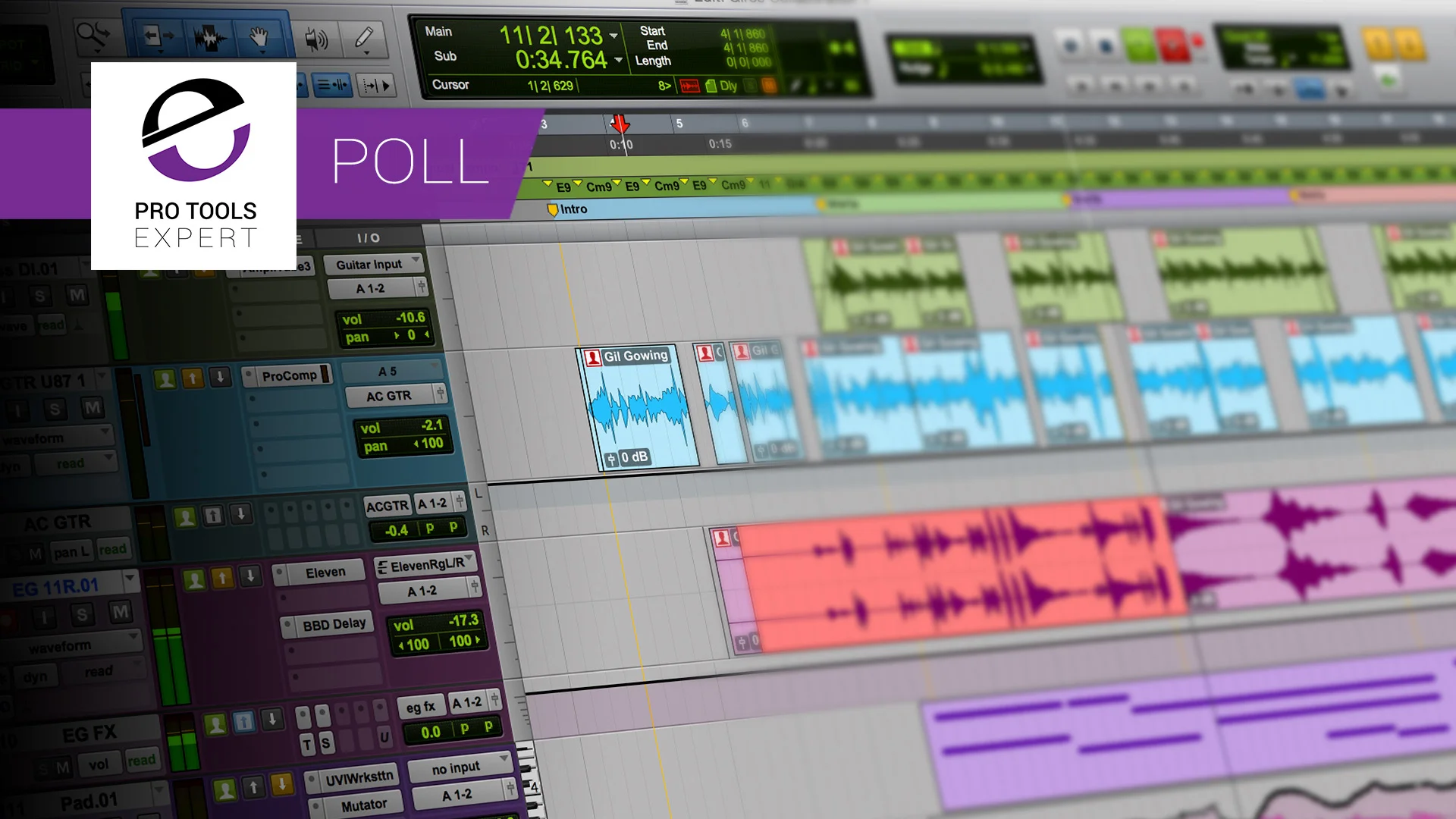Image resolution: width=1456 pixels, height=819 pixels.
Task: Toggle Solo on GTR U87 1 track
Action: pos(55,410)
